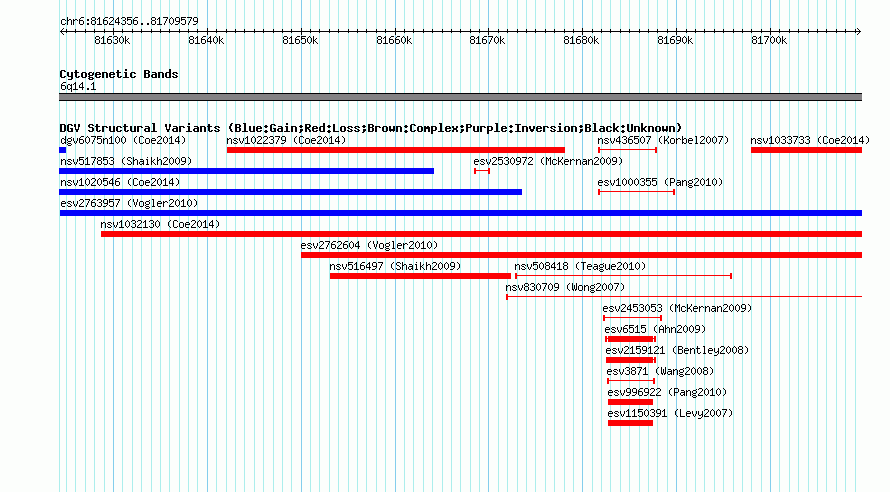Click the red esv6515 loss bar
The width and height of the screenshot is (890, 492).
click(631, 339)
